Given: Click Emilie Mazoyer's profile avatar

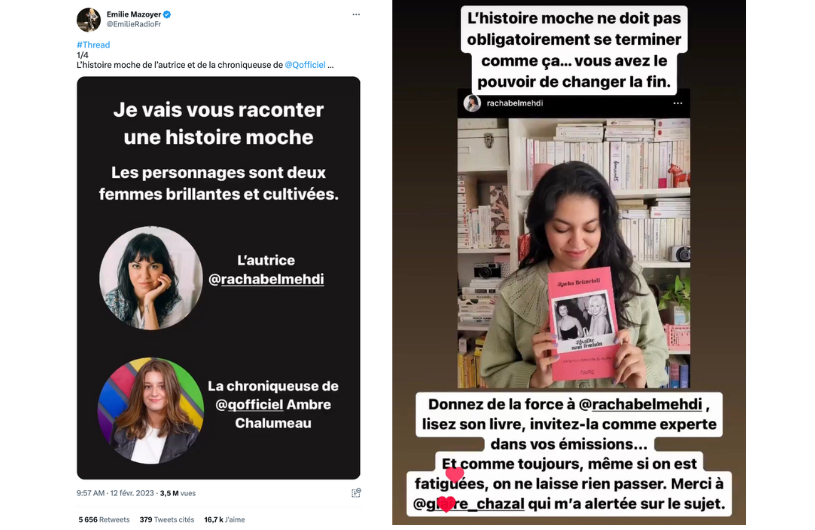Looking at the screenshot, I should [x=89, y=20].
